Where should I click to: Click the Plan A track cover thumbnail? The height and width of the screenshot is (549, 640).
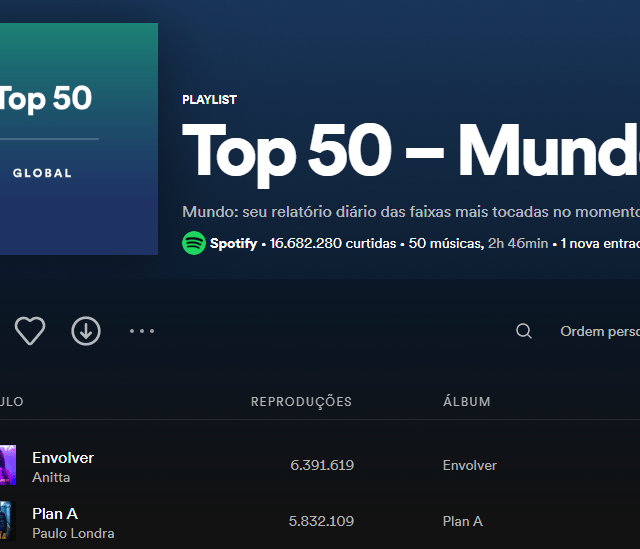coord(8,521)
